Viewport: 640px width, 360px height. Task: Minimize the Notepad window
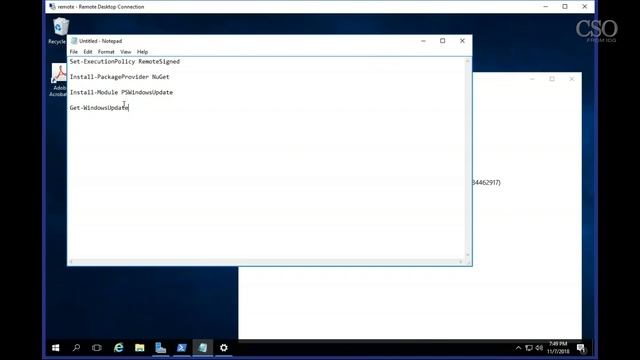tap(423, 41)
